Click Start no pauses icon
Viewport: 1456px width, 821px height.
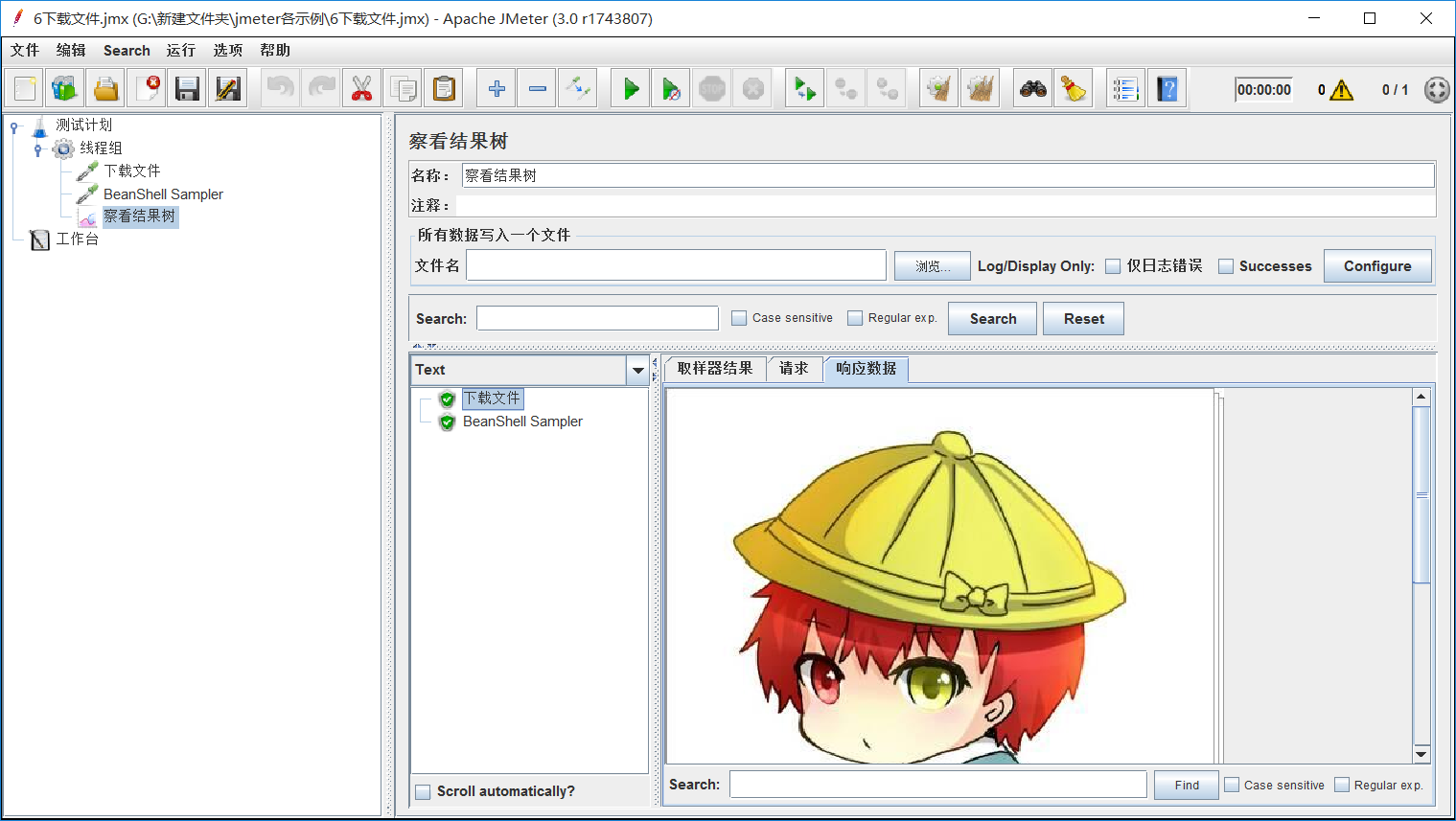pos(672,89)
